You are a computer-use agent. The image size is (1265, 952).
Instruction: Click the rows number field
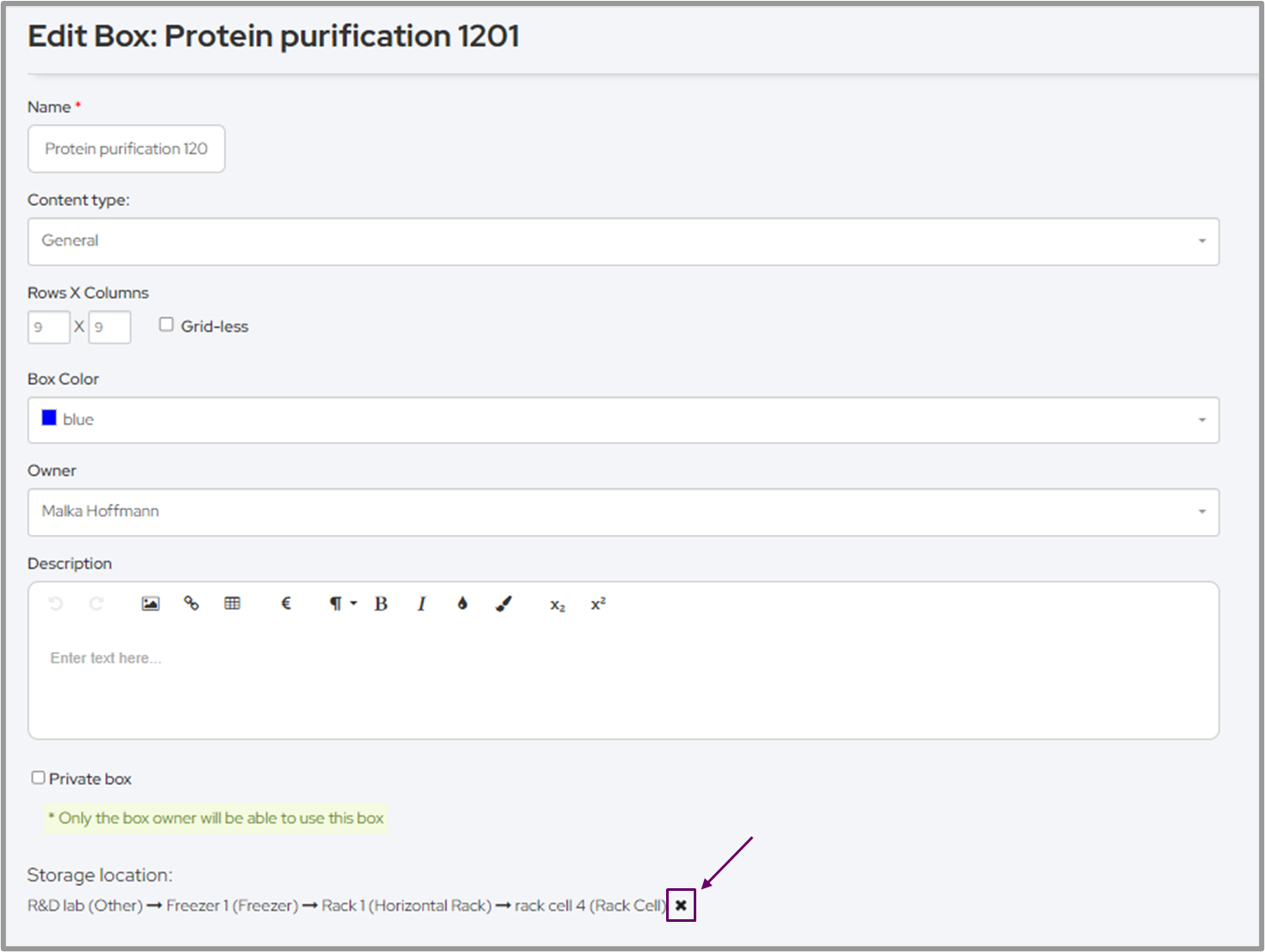pyautogui.click(x=48, y=327)
